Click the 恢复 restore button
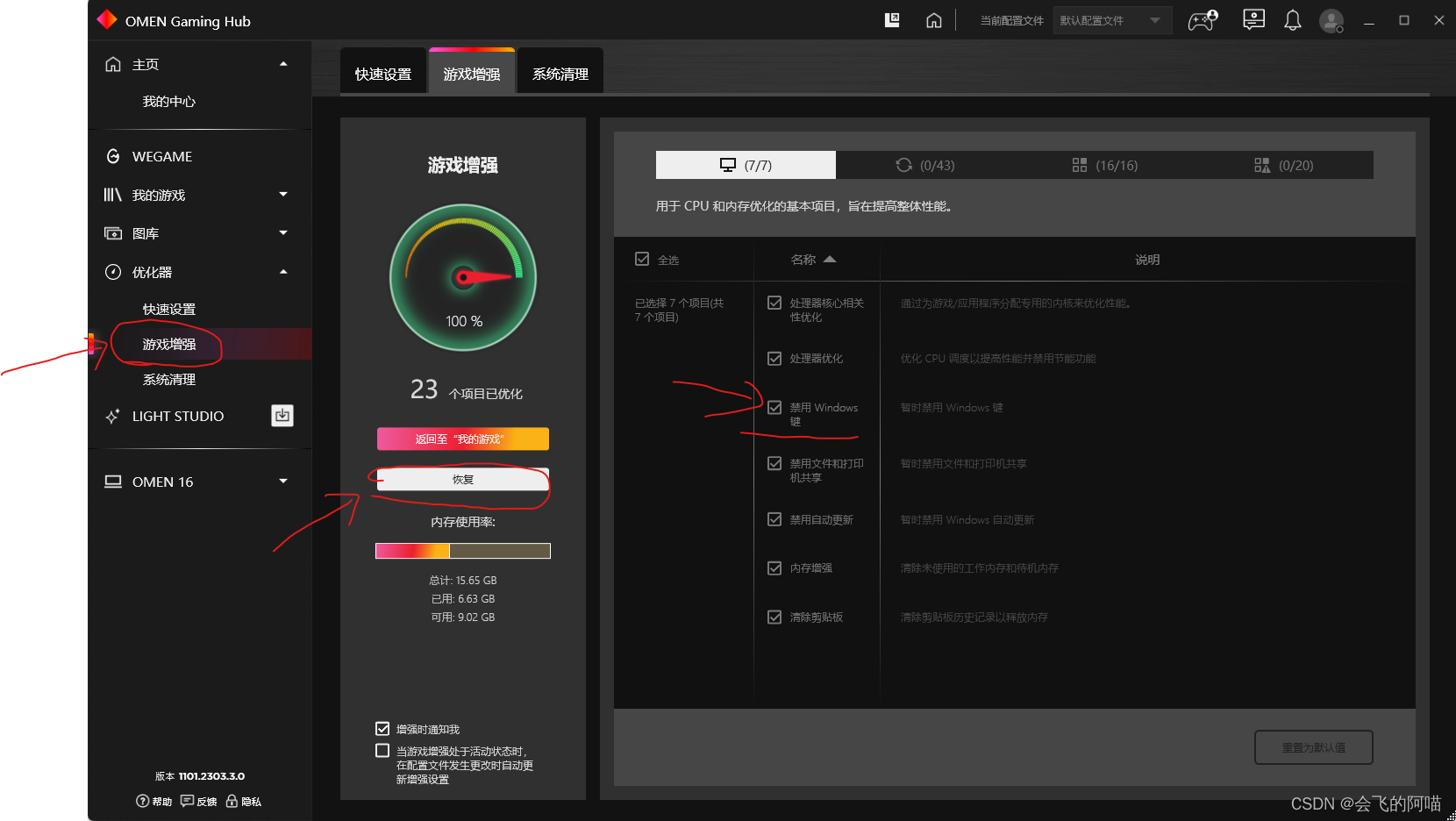Image resolution: width=1456 pixels, height=821 pixels. point(463,479)
